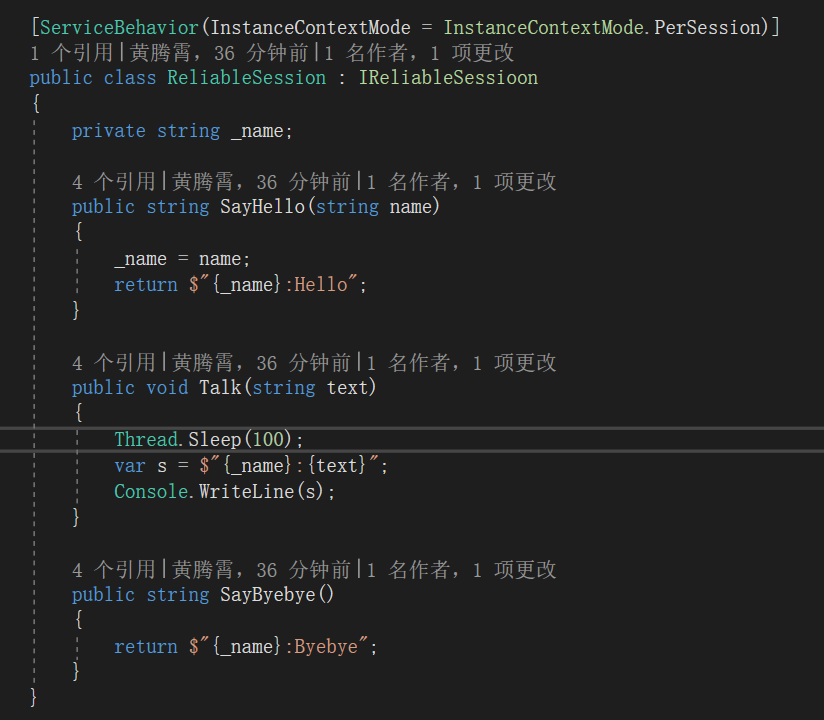Click the var keyword in the Talk method
This screenshot has height=720, width=824.
pos(130,466)
